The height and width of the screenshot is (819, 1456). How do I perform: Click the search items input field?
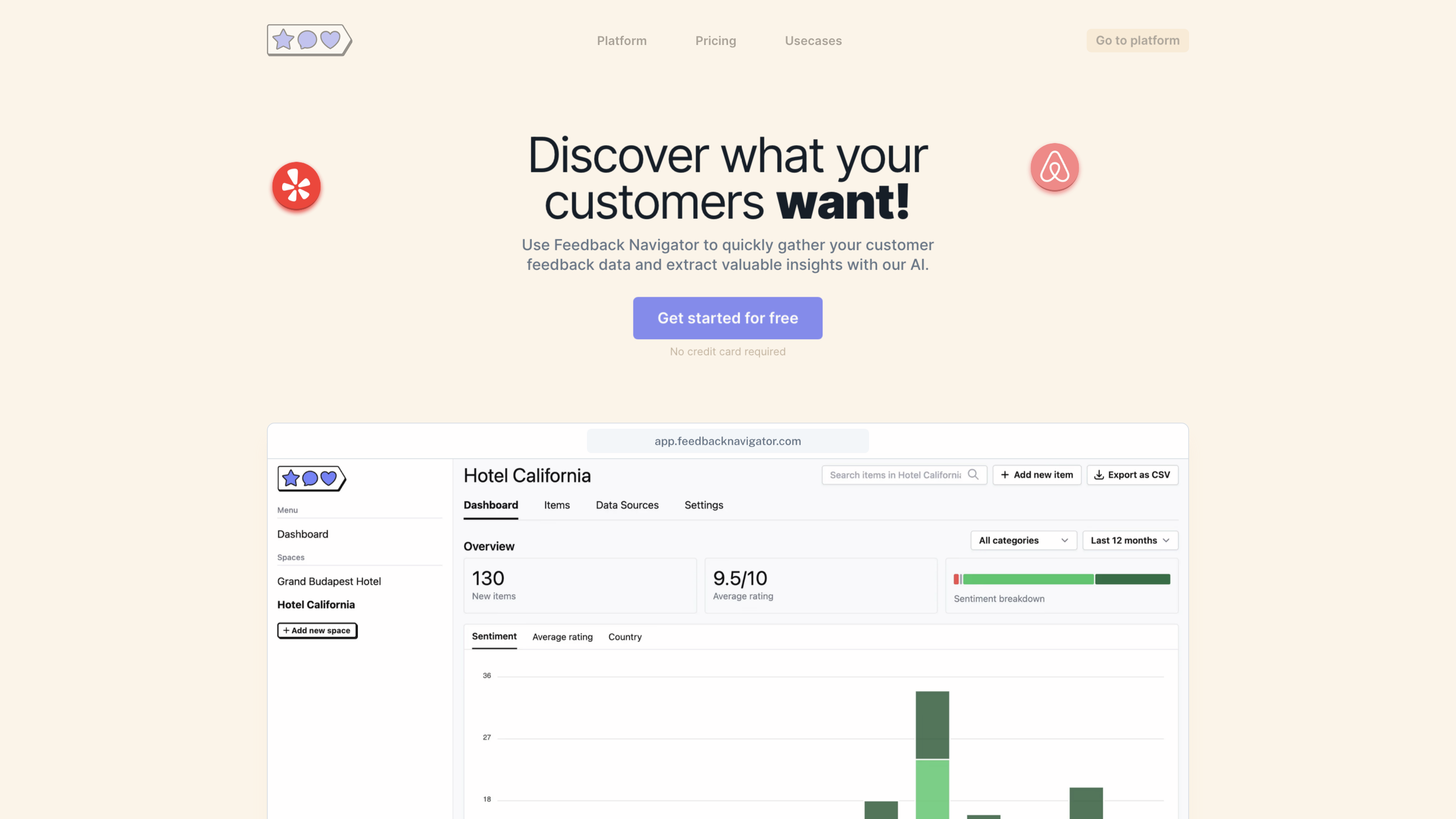click(x=896, y=475)
